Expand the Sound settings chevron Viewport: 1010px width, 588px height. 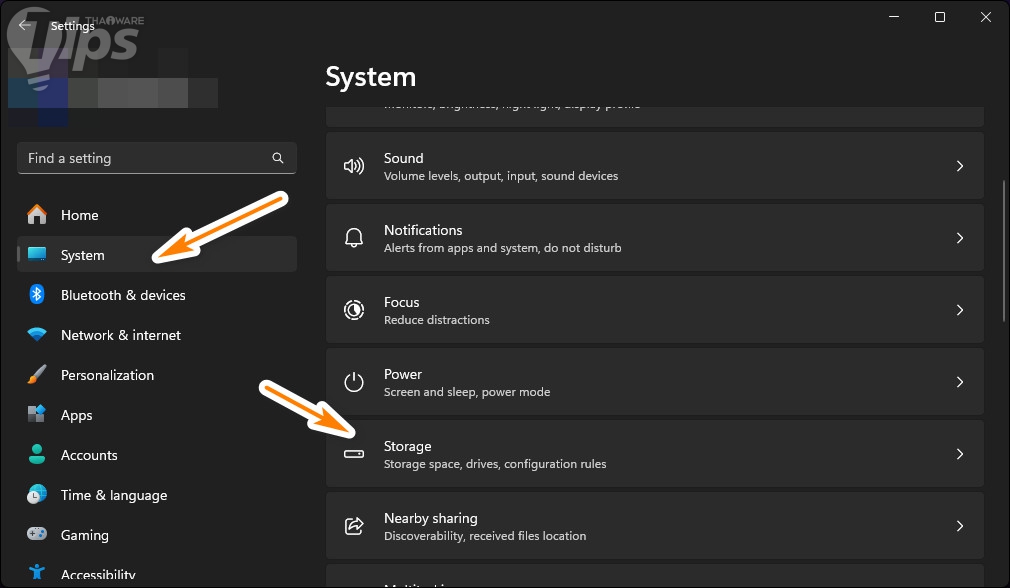pyautogui.click(x=959, y=166)
